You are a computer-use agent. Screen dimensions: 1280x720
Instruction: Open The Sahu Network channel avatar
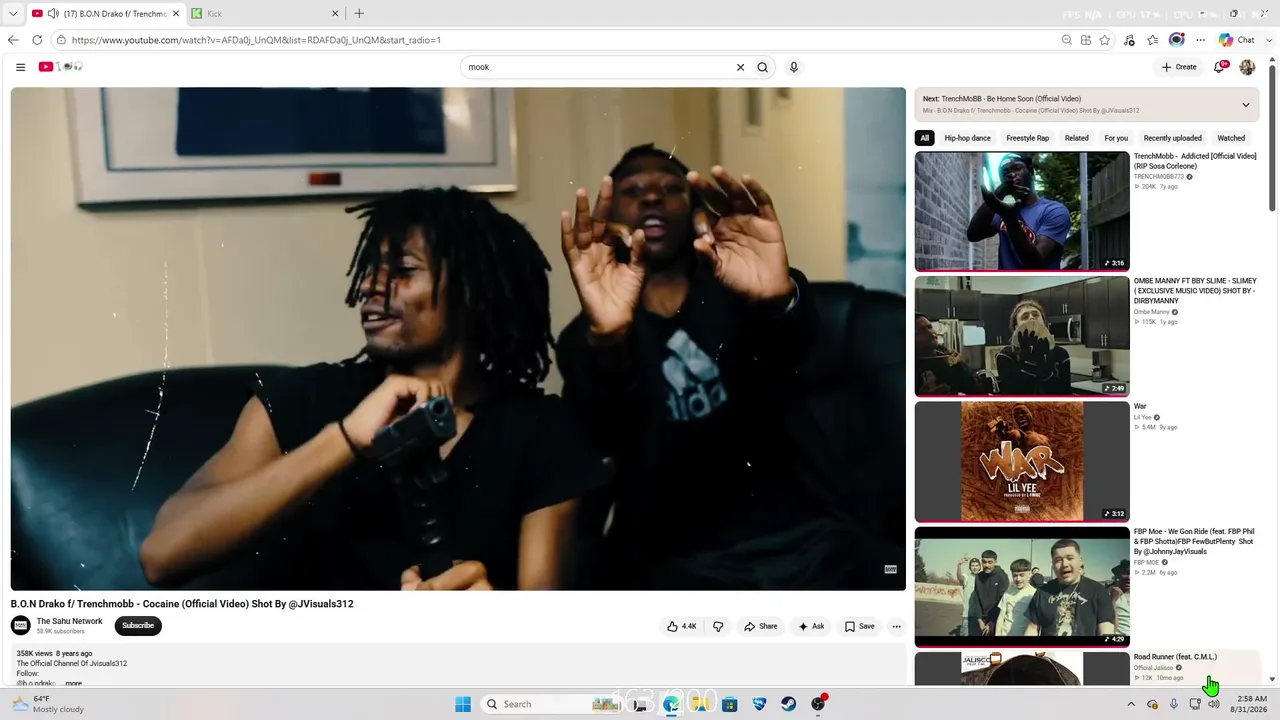pos(21,626)
